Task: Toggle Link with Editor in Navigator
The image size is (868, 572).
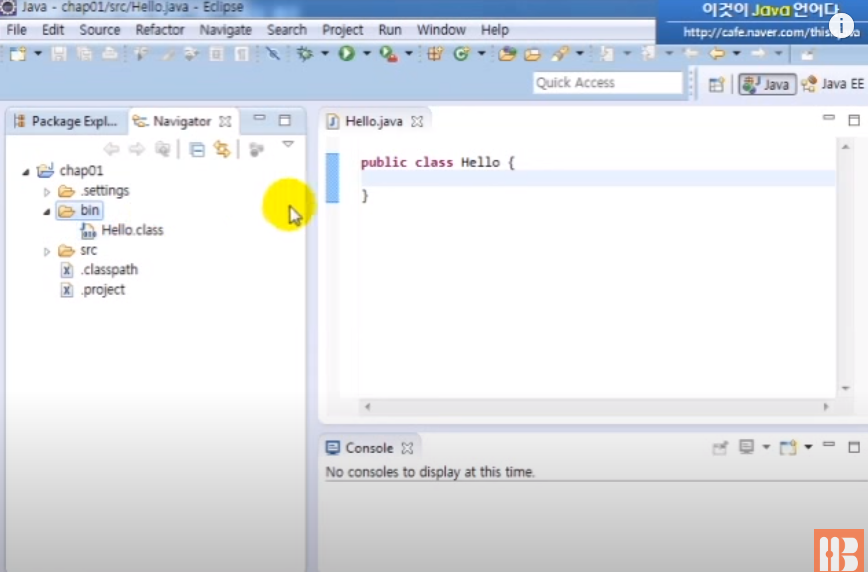Action: [x=222, y=149]
